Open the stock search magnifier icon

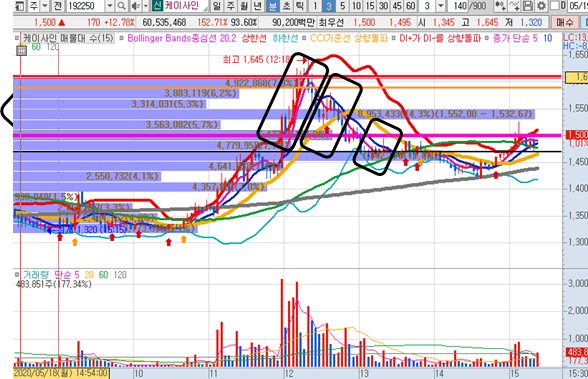[x=121, y=6]
